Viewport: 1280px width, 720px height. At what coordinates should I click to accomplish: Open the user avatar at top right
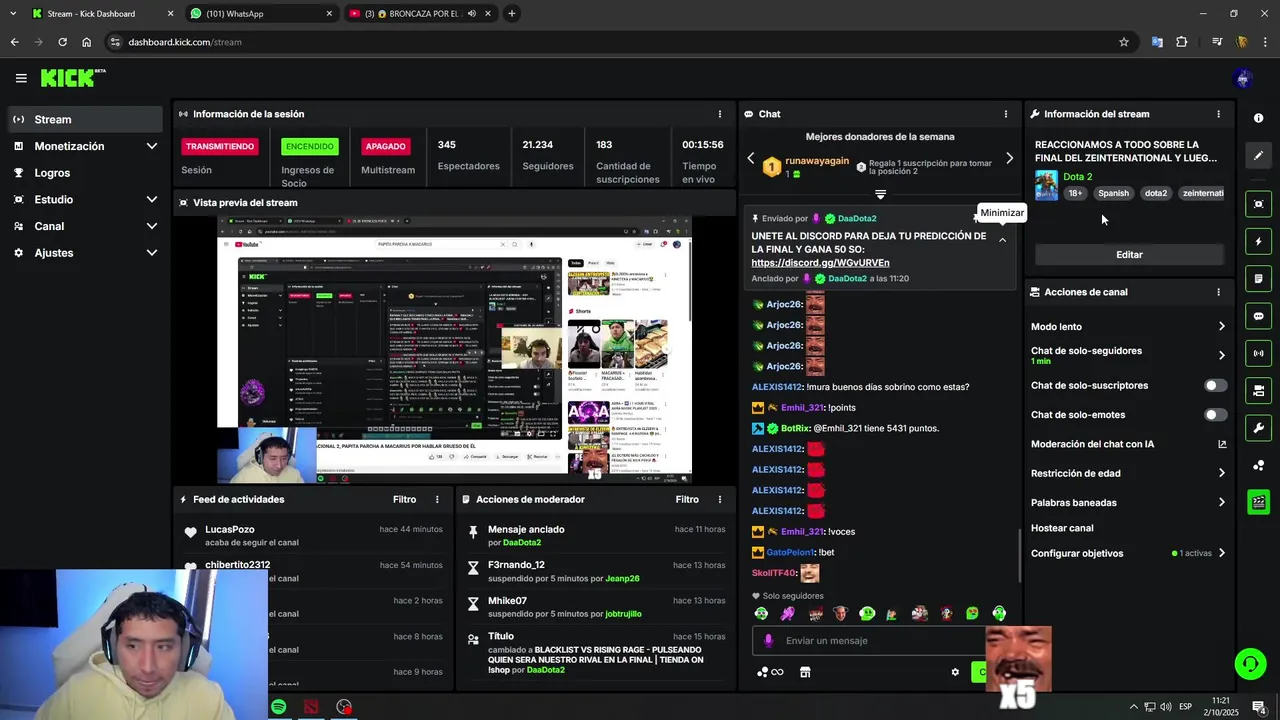tap(1243, 78)
